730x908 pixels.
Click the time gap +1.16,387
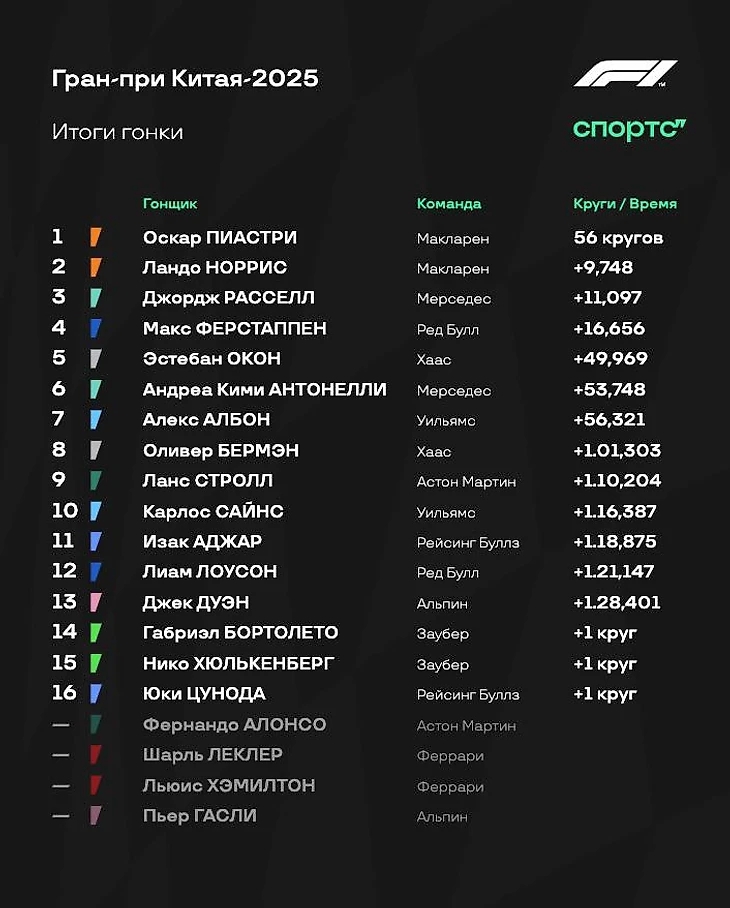click(615, 511)
